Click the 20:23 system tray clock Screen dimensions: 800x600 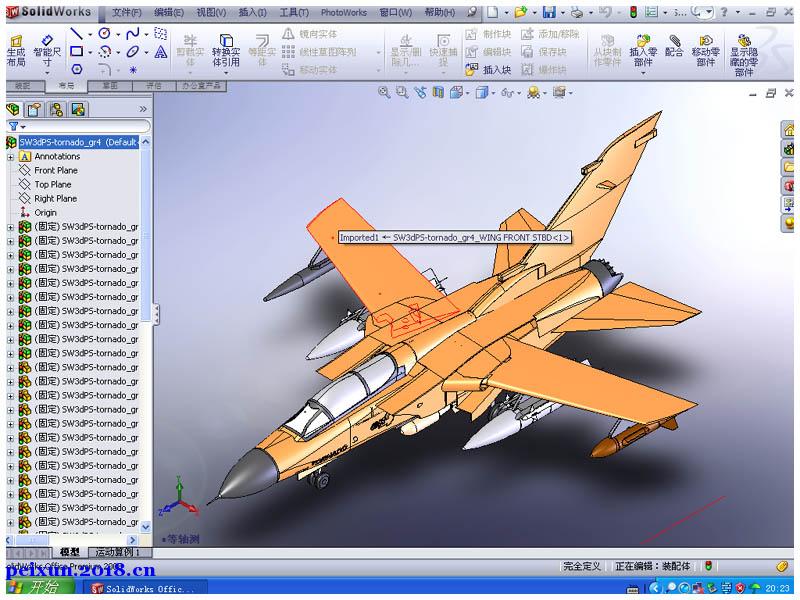coord(778,588)
